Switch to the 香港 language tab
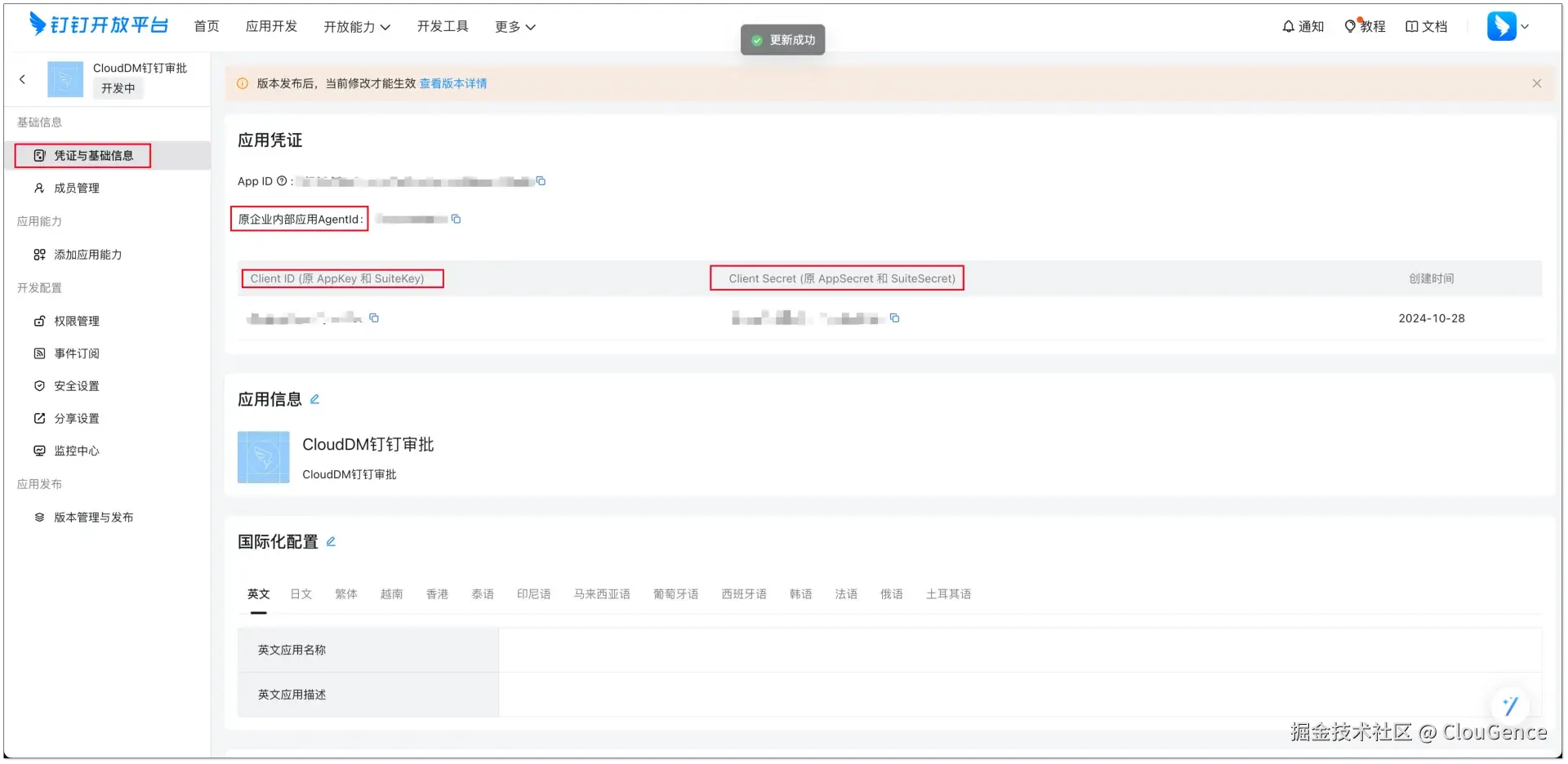Image resolution: width=1568 pixels, height=764 pixels. coord(437,594)
